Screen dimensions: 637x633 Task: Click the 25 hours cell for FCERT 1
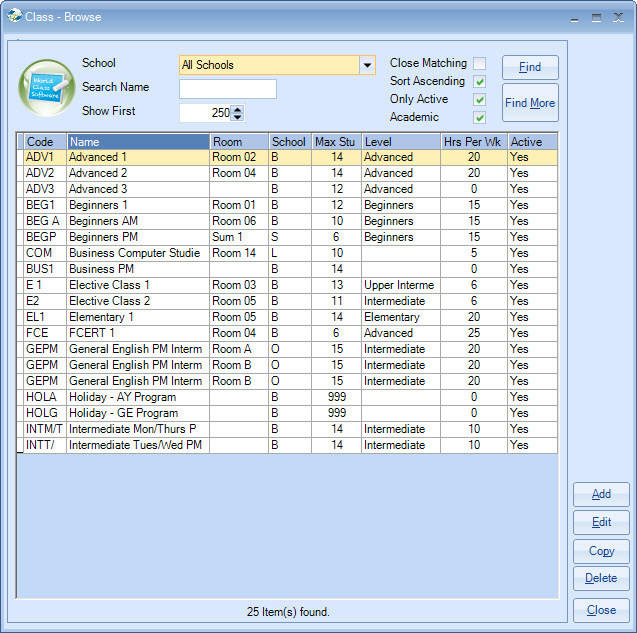474,333
